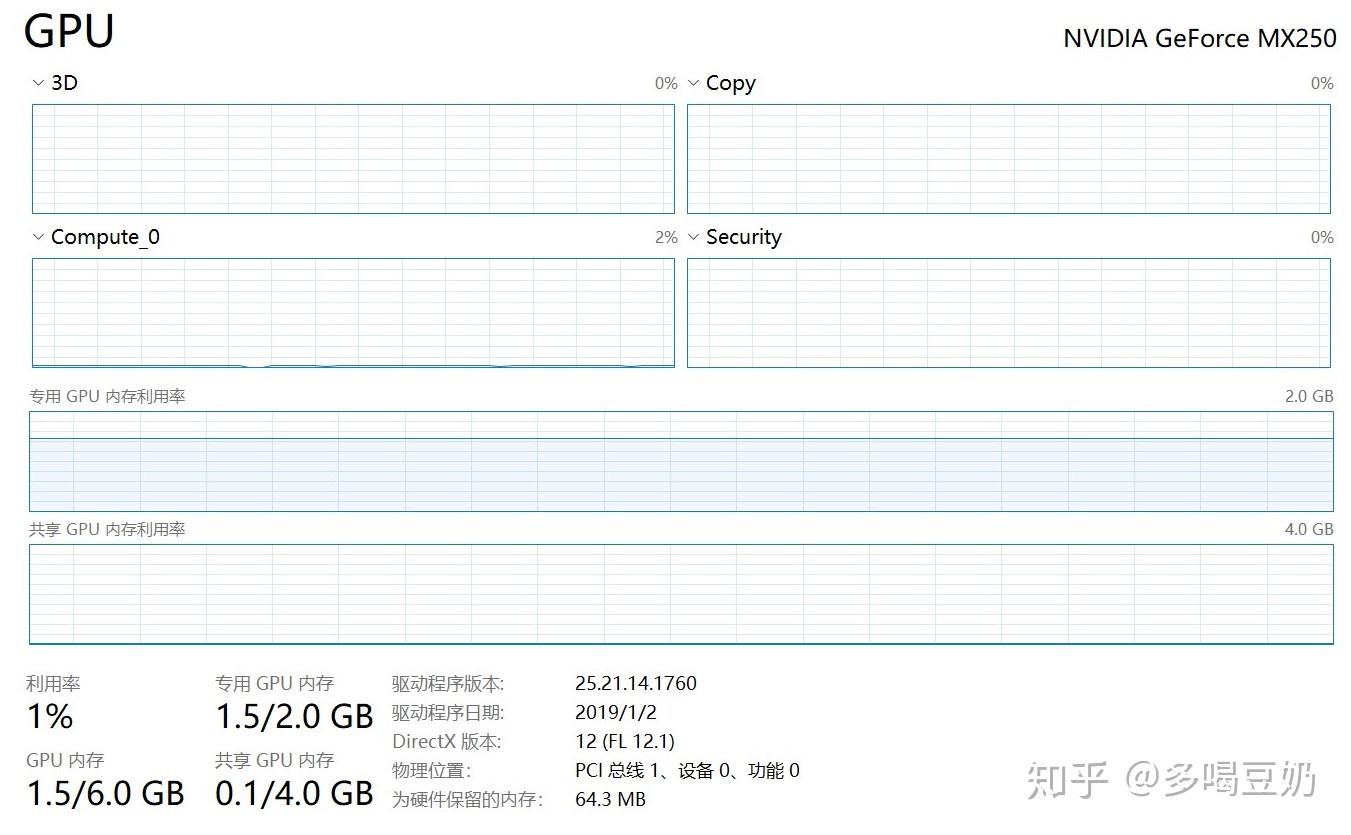Click the Copy engine graph
Viewport: 1351px width, 835px height.
coord(1008,159)
